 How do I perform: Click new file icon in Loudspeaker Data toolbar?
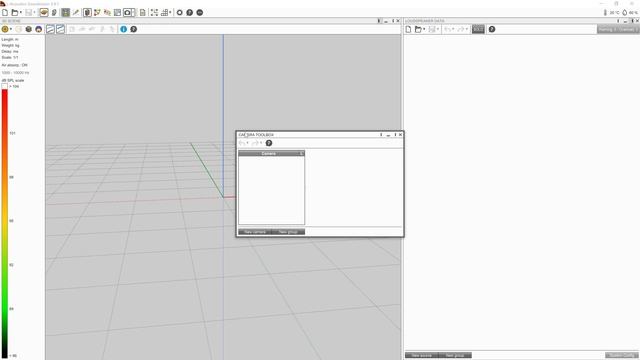click(x=408, y=29)
